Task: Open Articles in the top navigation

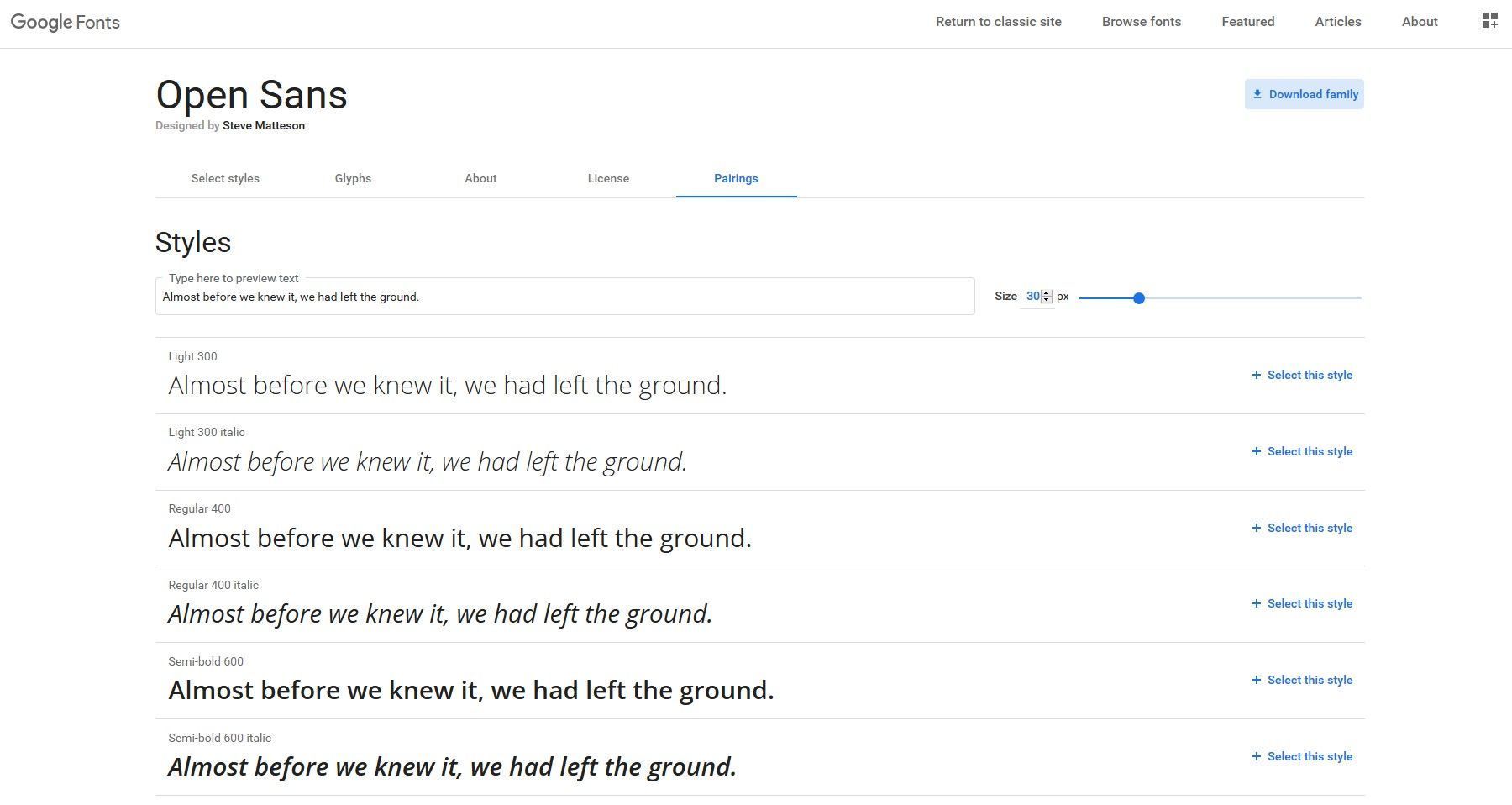Action: pos(1338,22)
